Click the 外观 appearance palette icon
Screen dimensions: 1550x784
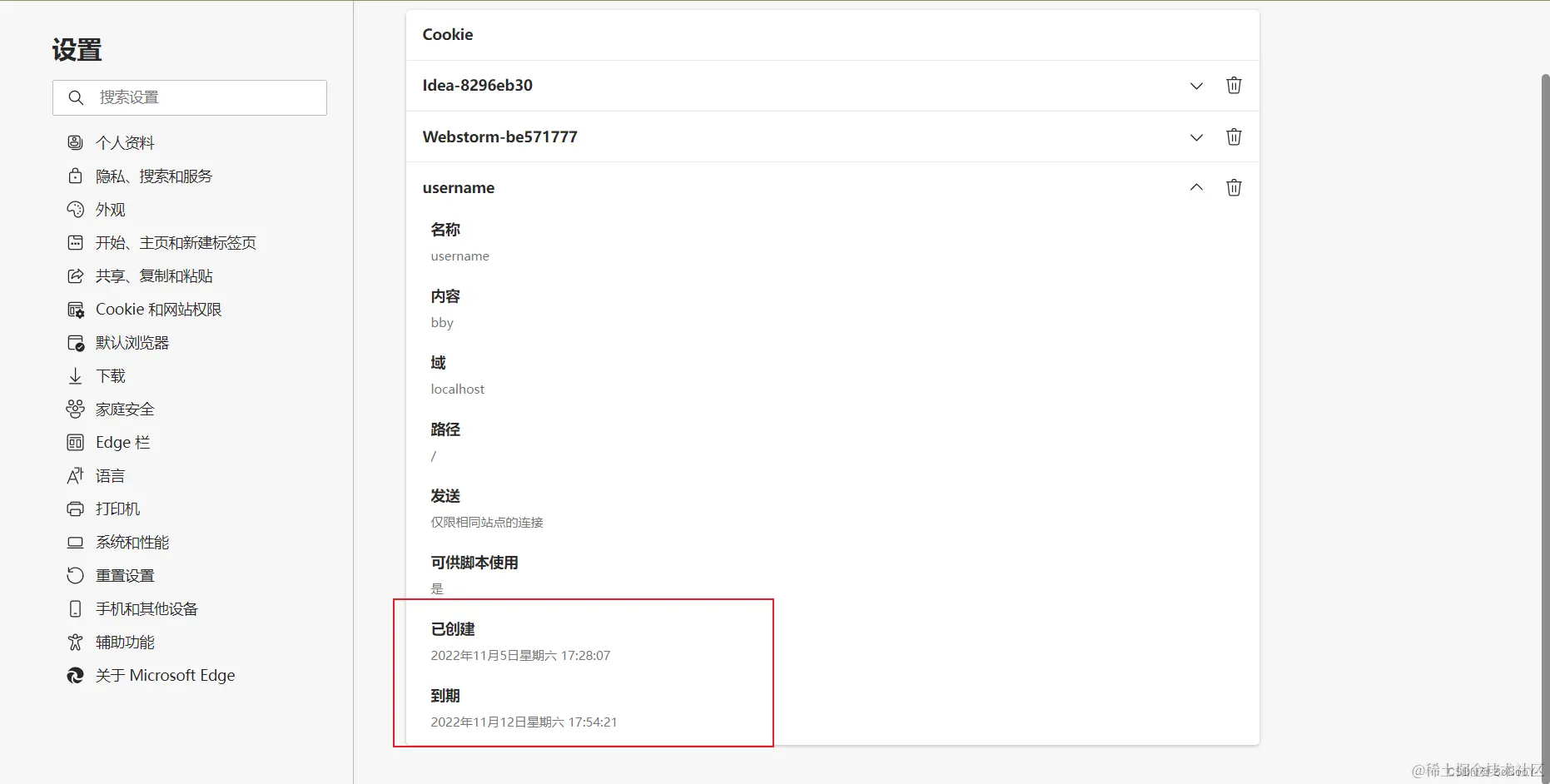[x=75, y=209]
